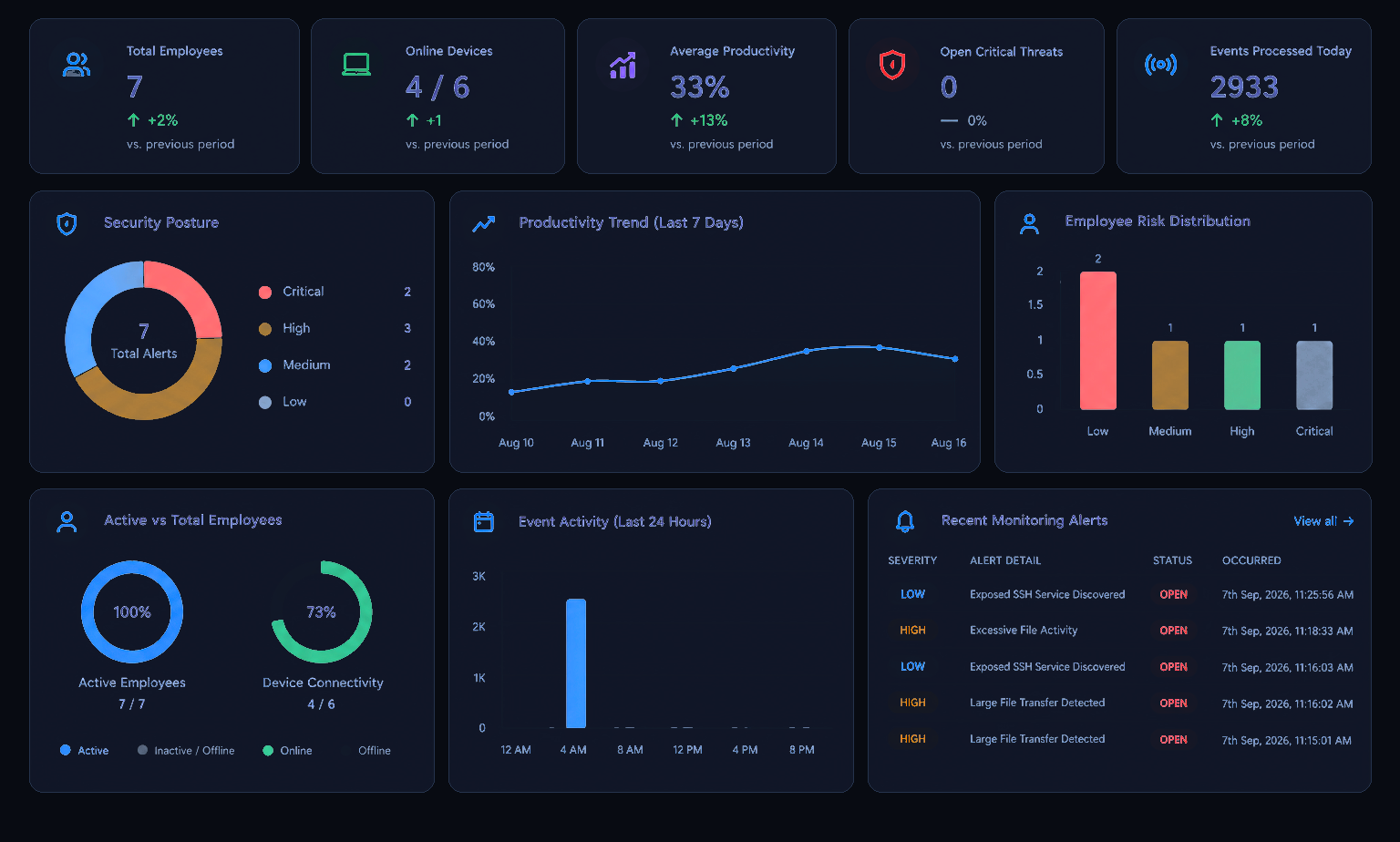The image size is (1400, 842).
Task: Click the Average Productivity chart icon
Action: tap(623, 65)
